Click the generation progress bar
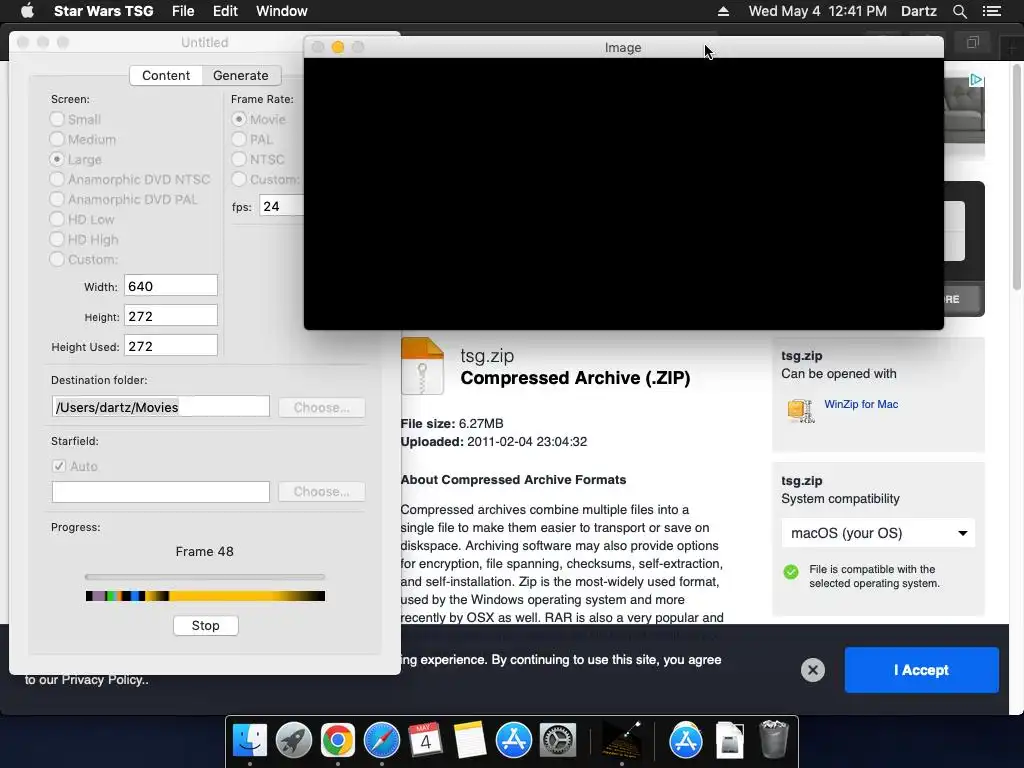 click(x=204, y=577)
